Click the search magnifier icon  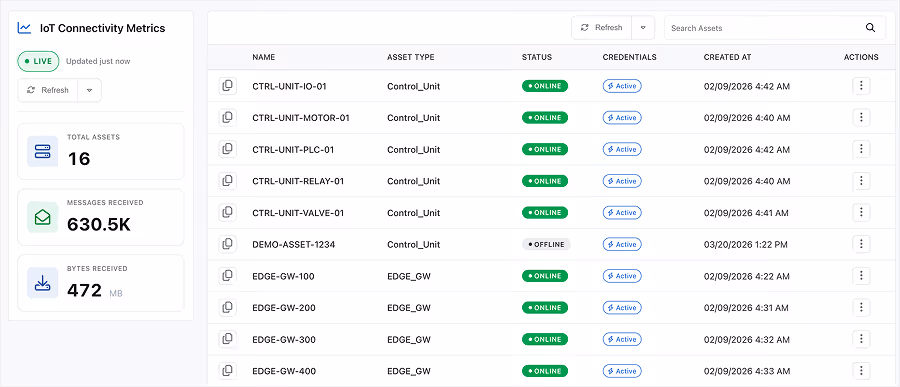coord(870,28)
